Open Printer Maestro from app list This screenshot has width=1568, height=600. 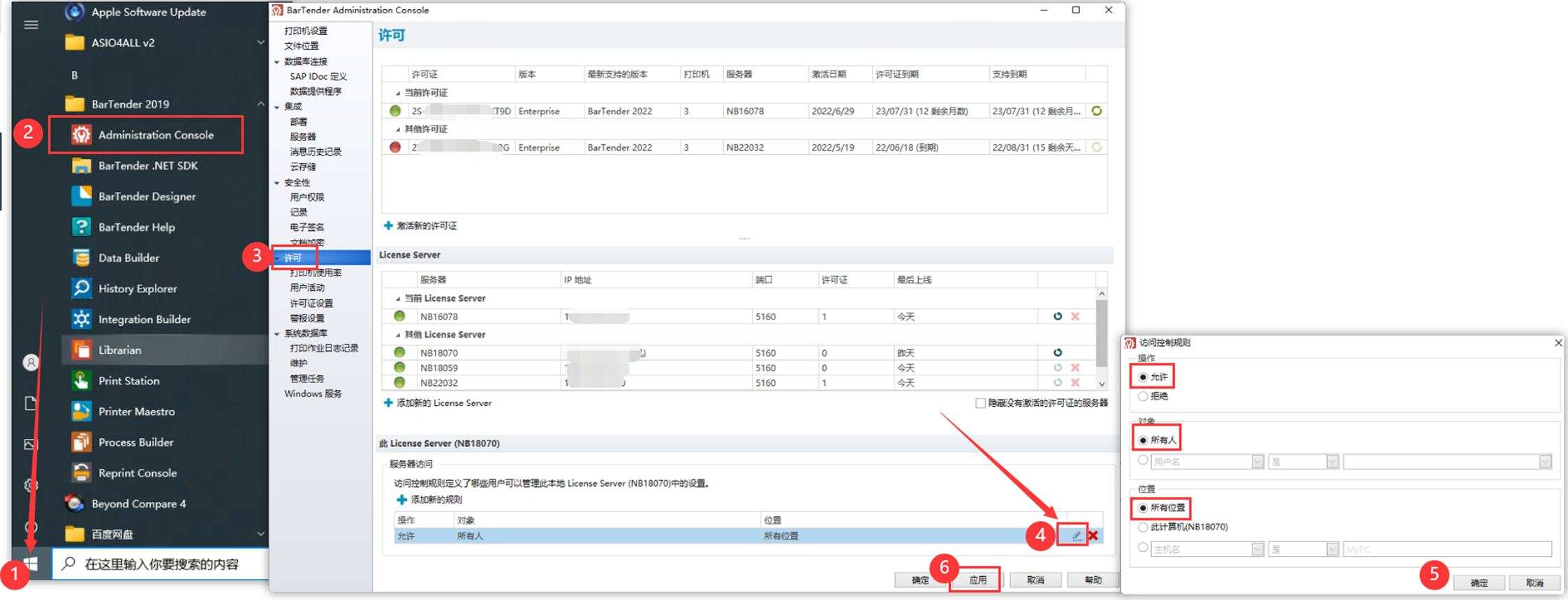(136, 412)
